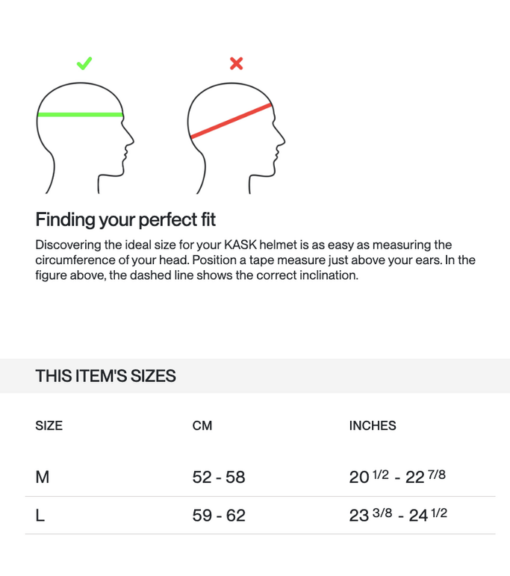Select the L size row label
Screen dimensions: 510x576
coord(40,515)
